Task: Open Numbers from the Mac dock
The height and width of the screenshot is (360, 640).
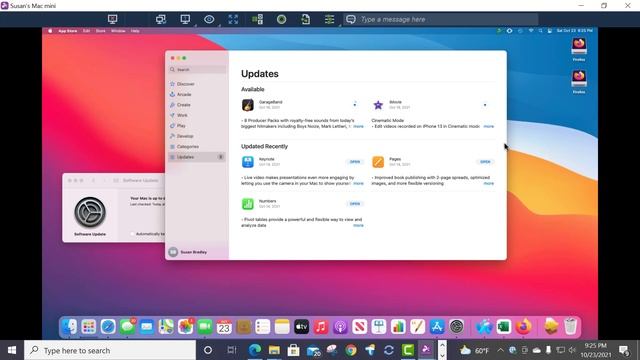Action: tap(398, 327)
